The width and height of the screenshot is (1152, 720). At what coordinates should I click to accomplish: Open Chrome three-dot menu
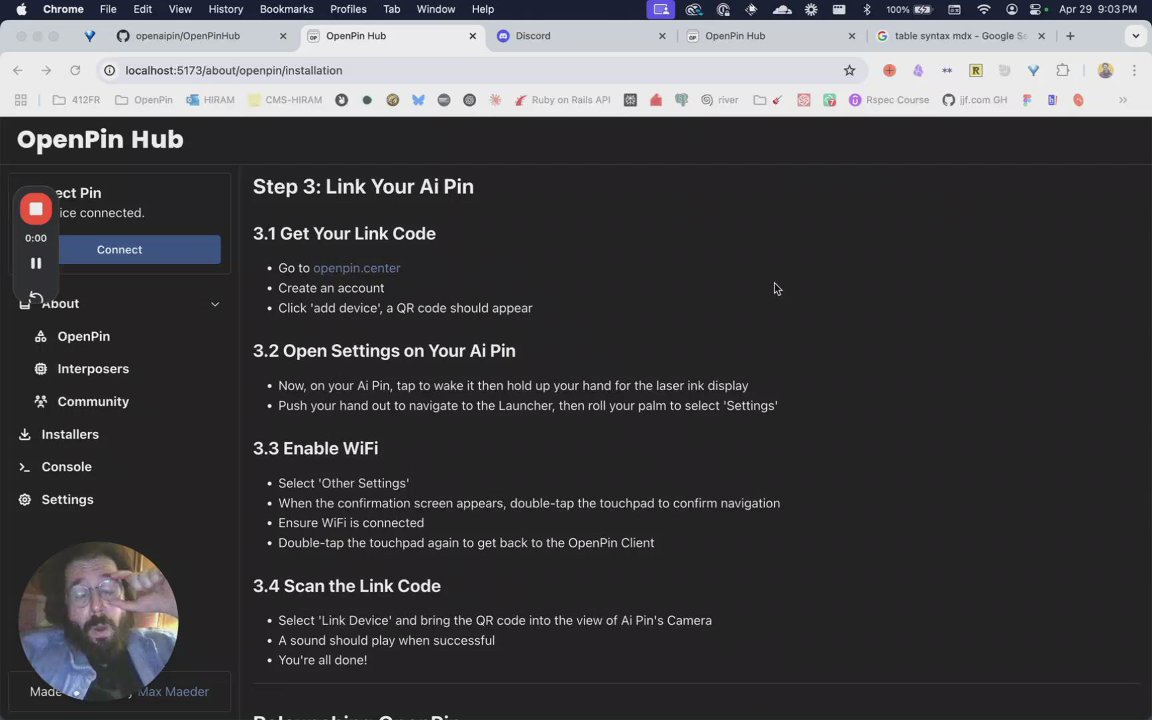[x=1134, y=71]
